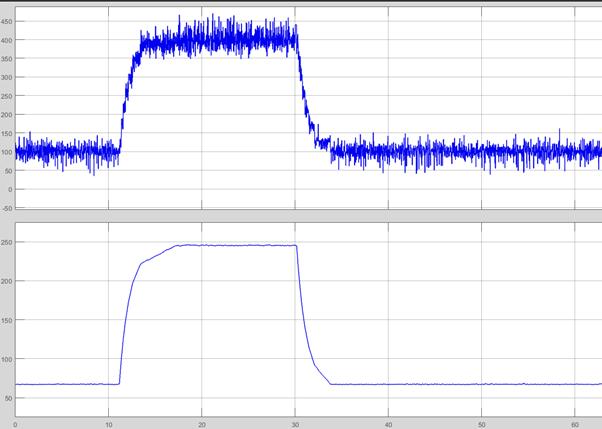Click the 300 label on noisy plot axis
The image size is (602, 429).
(x=6, y=77)
